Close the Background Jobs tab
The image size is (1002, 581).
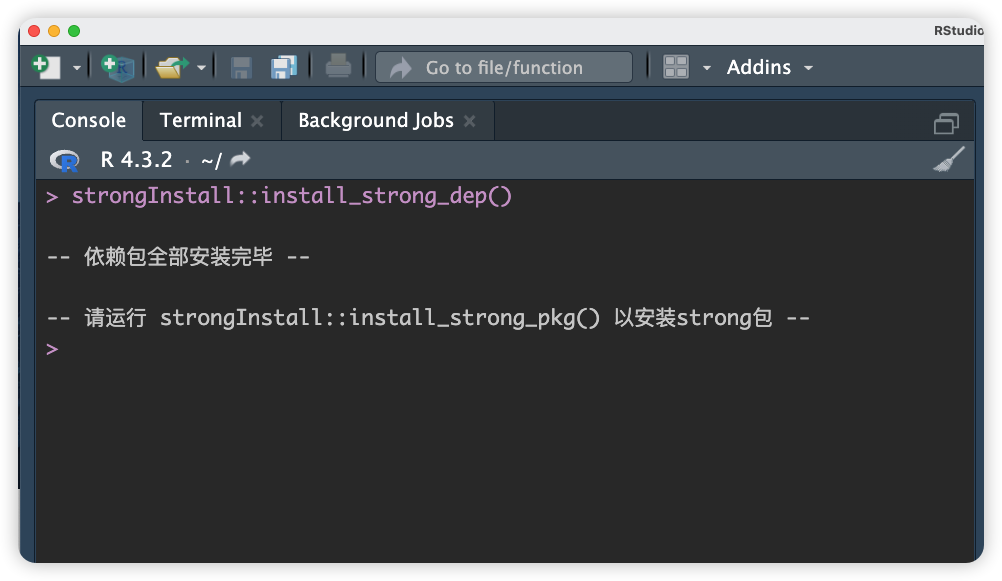click(469, 121)
